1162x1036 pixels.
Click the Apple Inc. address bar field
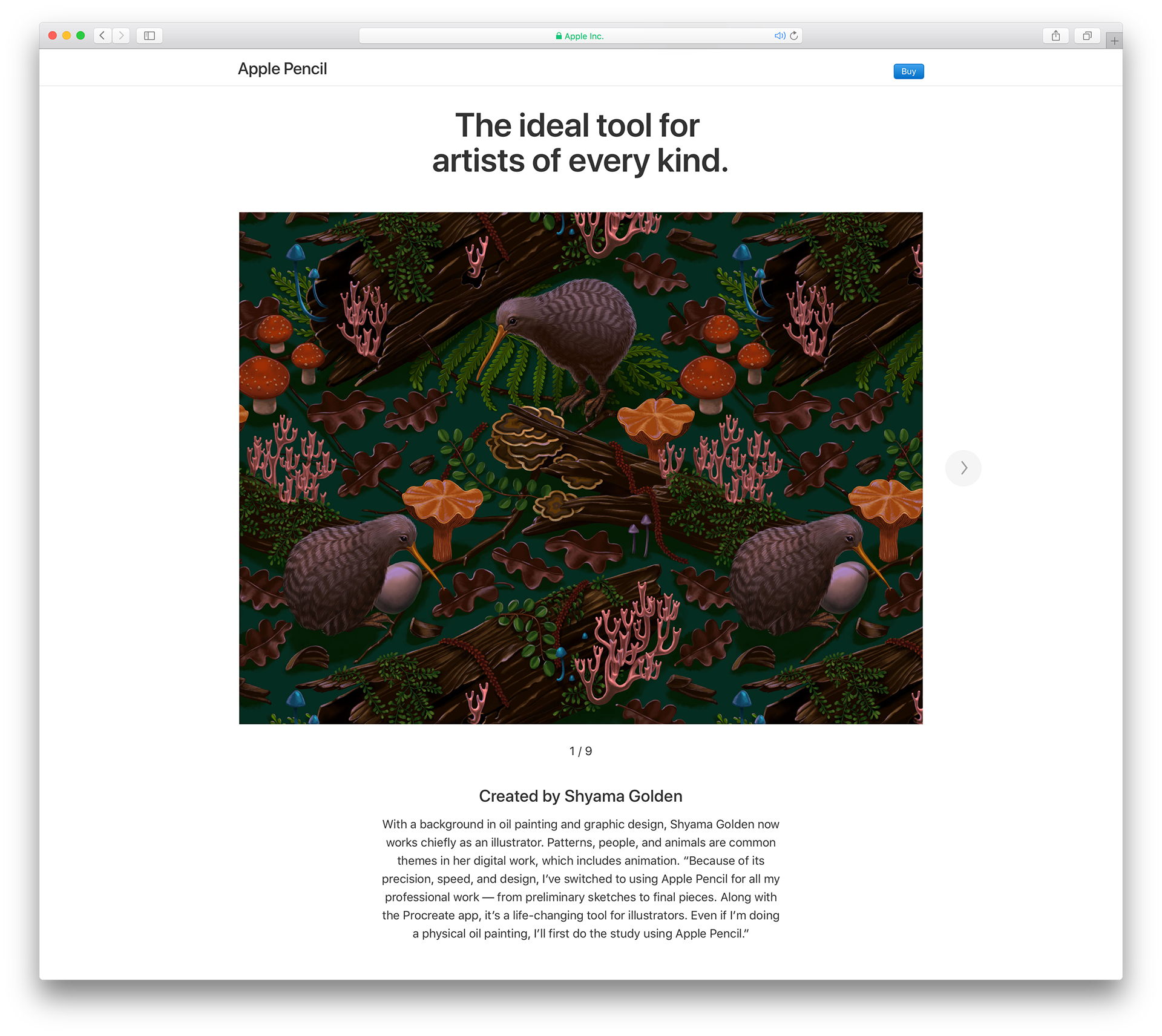[580, 36]
